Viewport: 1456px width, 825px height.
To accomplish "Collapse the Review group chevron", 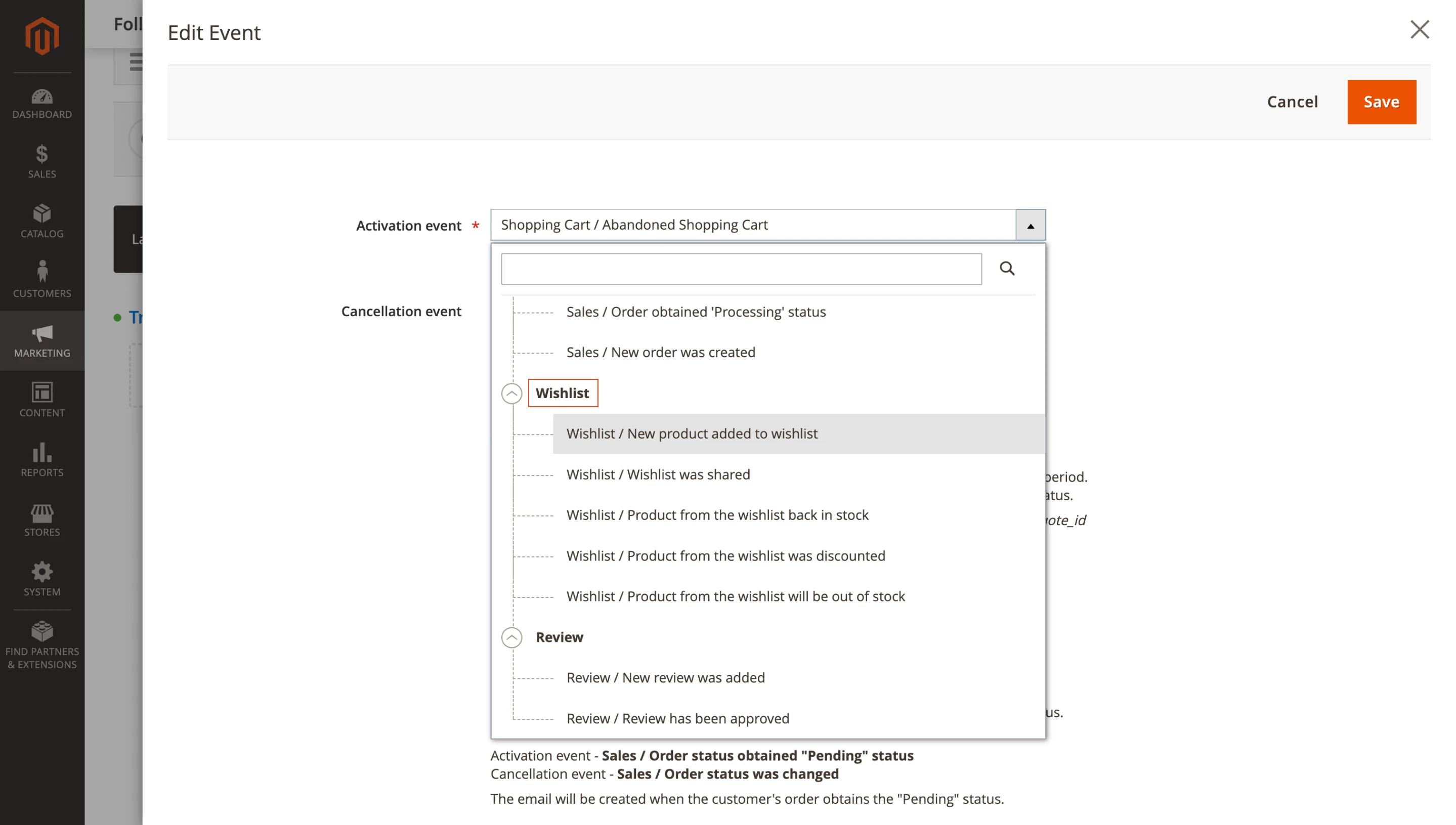I will [511, 637].
